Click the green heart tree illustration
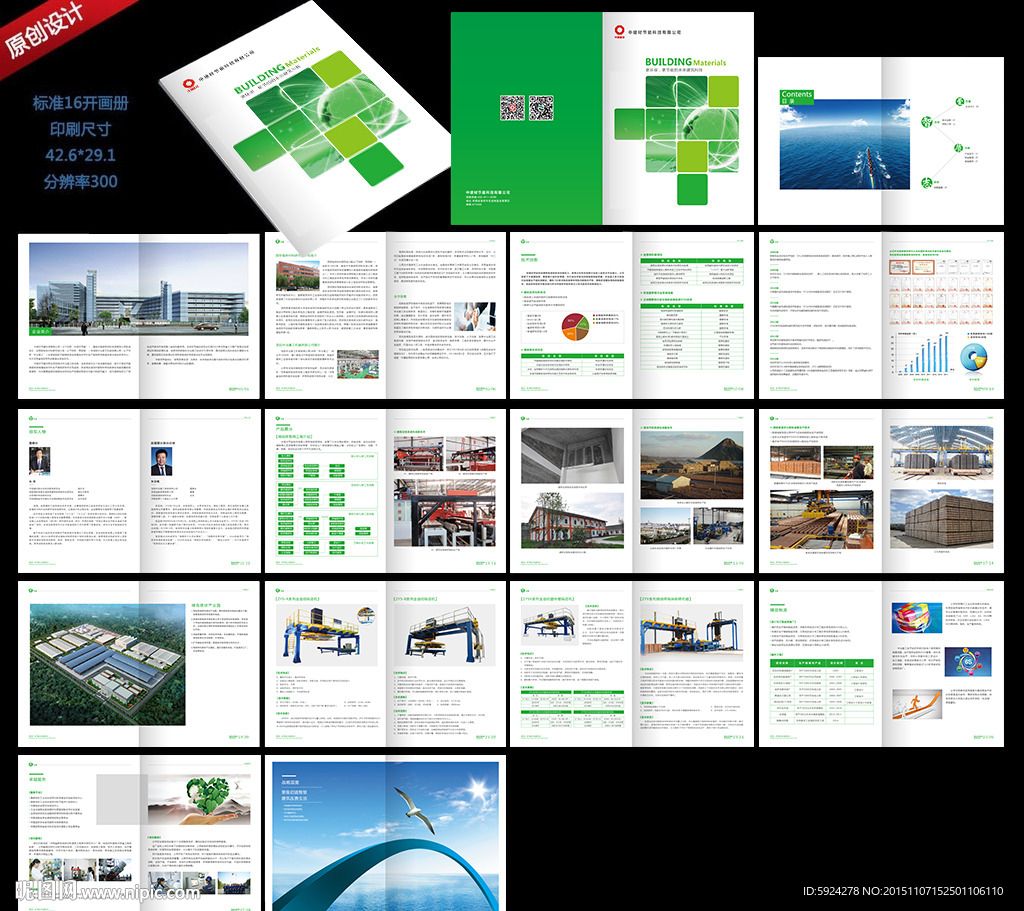Viewport: 1024px width, 911px height. tap(208, 796)
